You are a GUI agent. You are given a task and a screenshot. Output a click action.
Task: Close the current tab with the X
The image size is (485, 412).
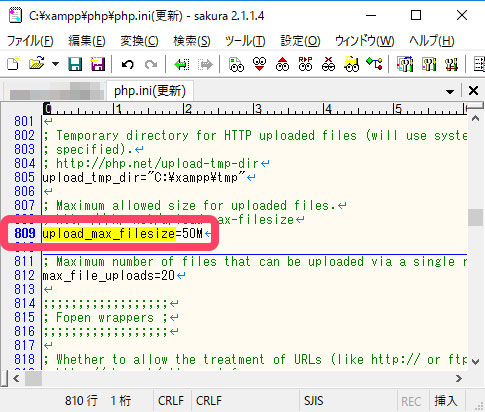[473, 91]
